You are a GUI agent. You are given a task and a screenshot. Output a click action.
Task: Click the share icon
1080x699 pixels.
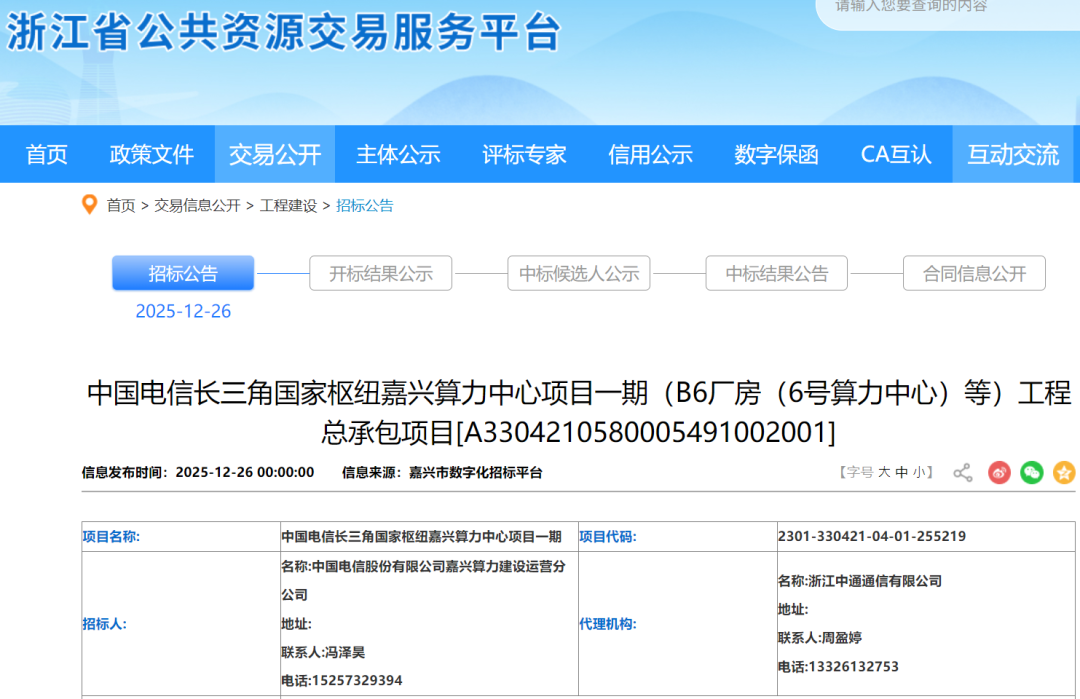pyautogui.click(x=962, y=473)
